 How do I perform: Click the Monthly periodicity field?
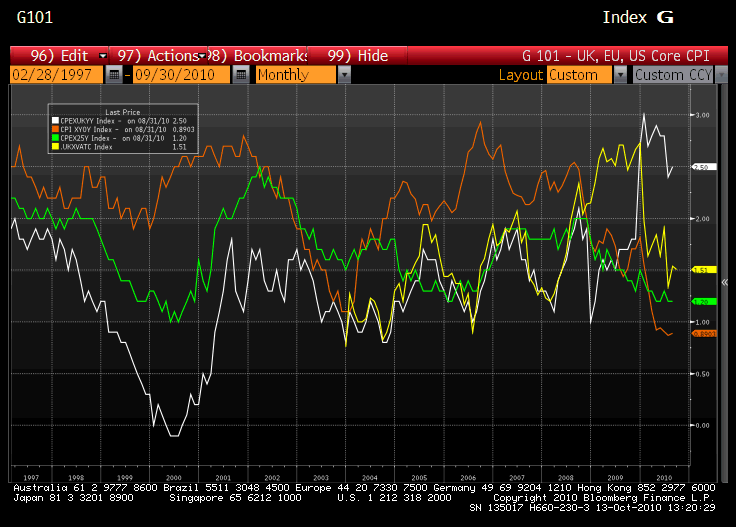(x=296, y=75)
